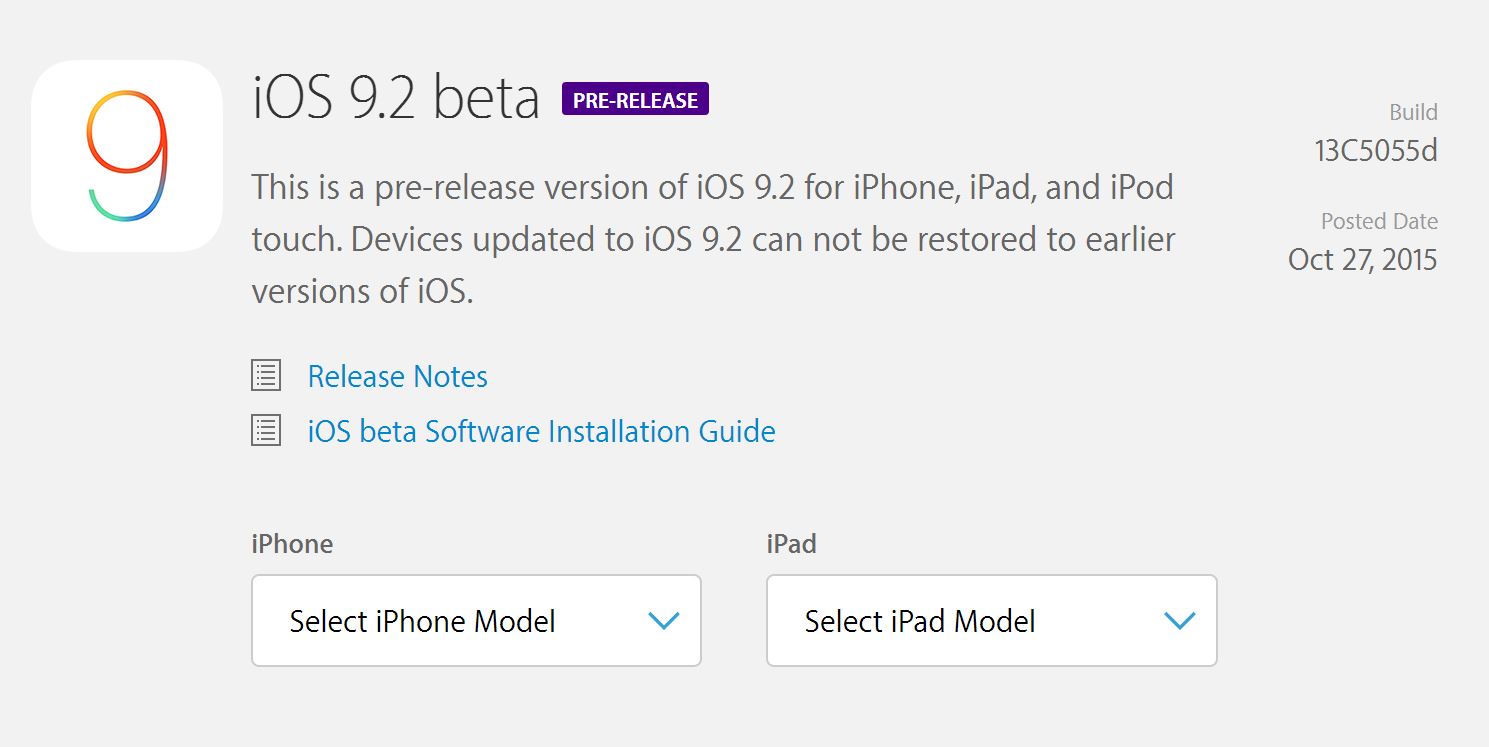Expand the Select iPhone Model dropdown

476,620
